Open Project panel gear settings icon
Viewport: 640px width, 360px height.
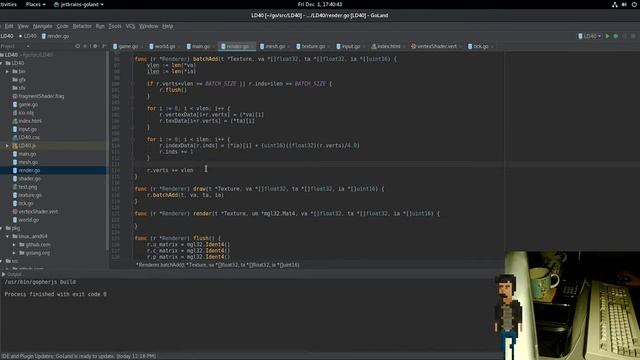click(95, 46)
